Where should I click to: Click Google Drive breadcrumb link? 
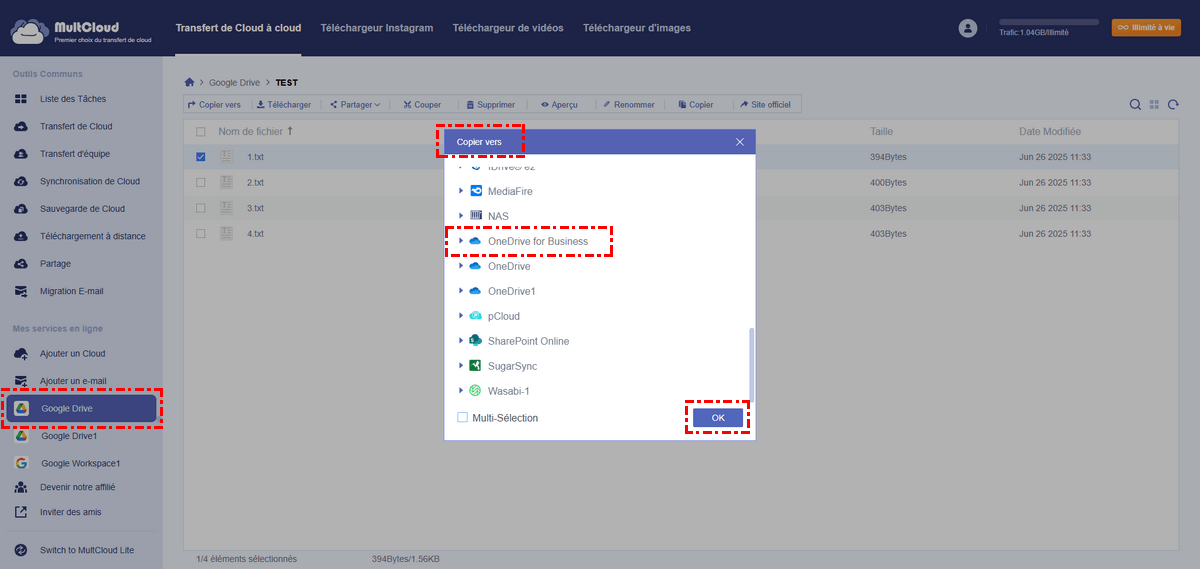pyautogui.click(x=232, y=82)
